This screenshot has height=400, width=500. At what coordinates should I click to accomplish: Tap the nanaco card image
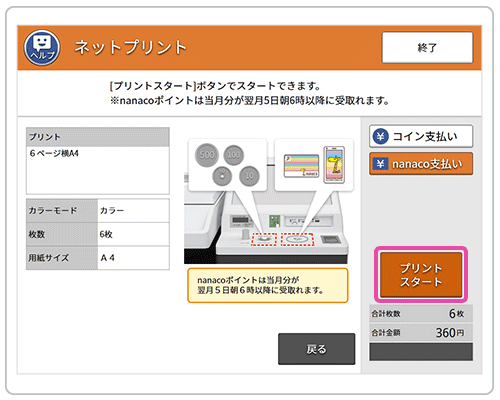click(x=301, y=166)
